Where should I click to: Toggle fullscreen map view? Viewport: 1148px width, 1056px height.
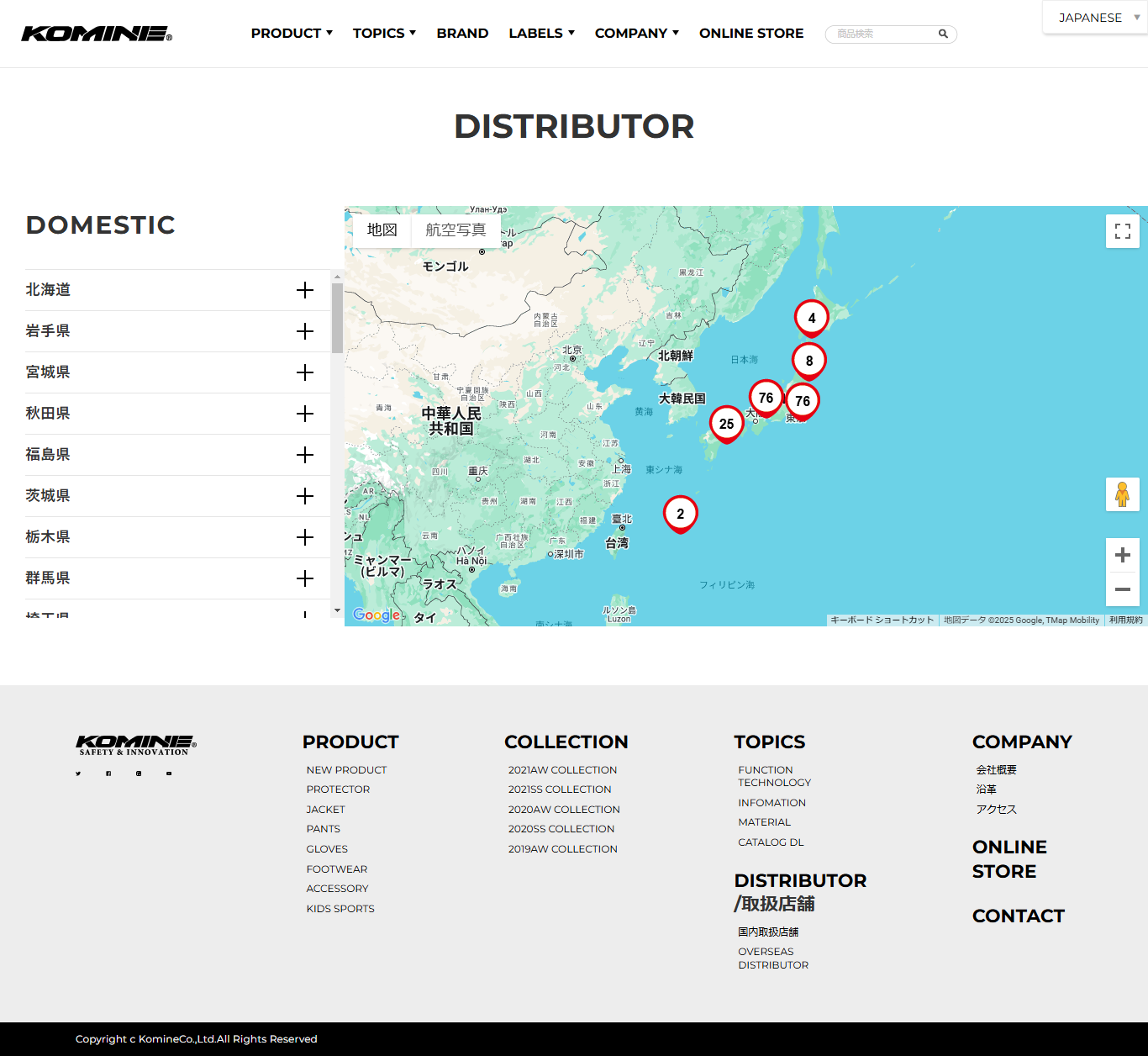pos(1122,230)
